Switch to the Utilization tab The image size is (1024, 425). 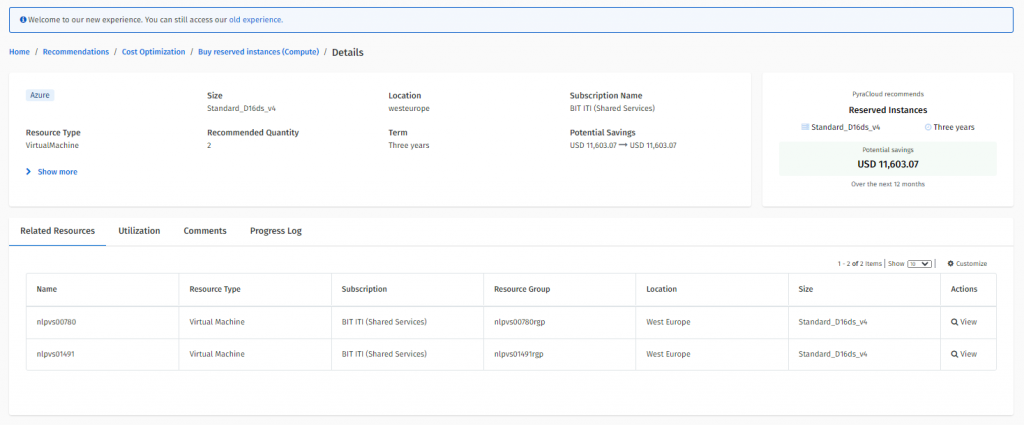pyautogui.click(x=139, y=231)
